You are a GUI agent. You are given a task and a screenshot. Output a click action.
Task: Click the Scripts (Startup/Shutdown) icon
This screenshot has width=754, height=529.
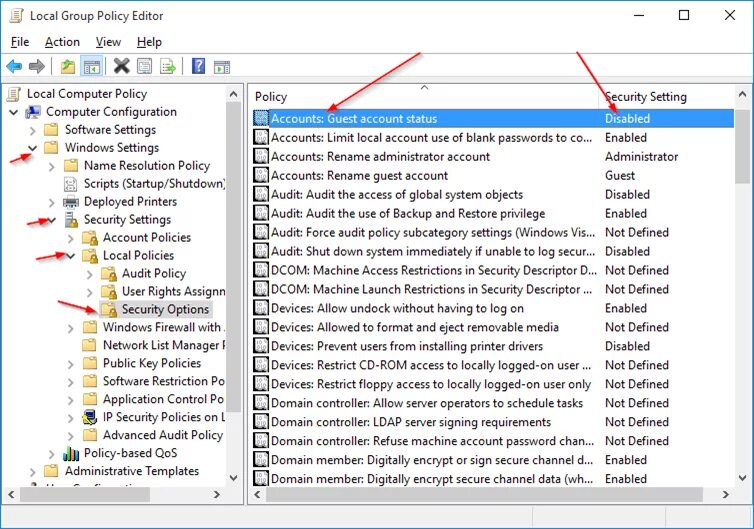click(71, 184)
